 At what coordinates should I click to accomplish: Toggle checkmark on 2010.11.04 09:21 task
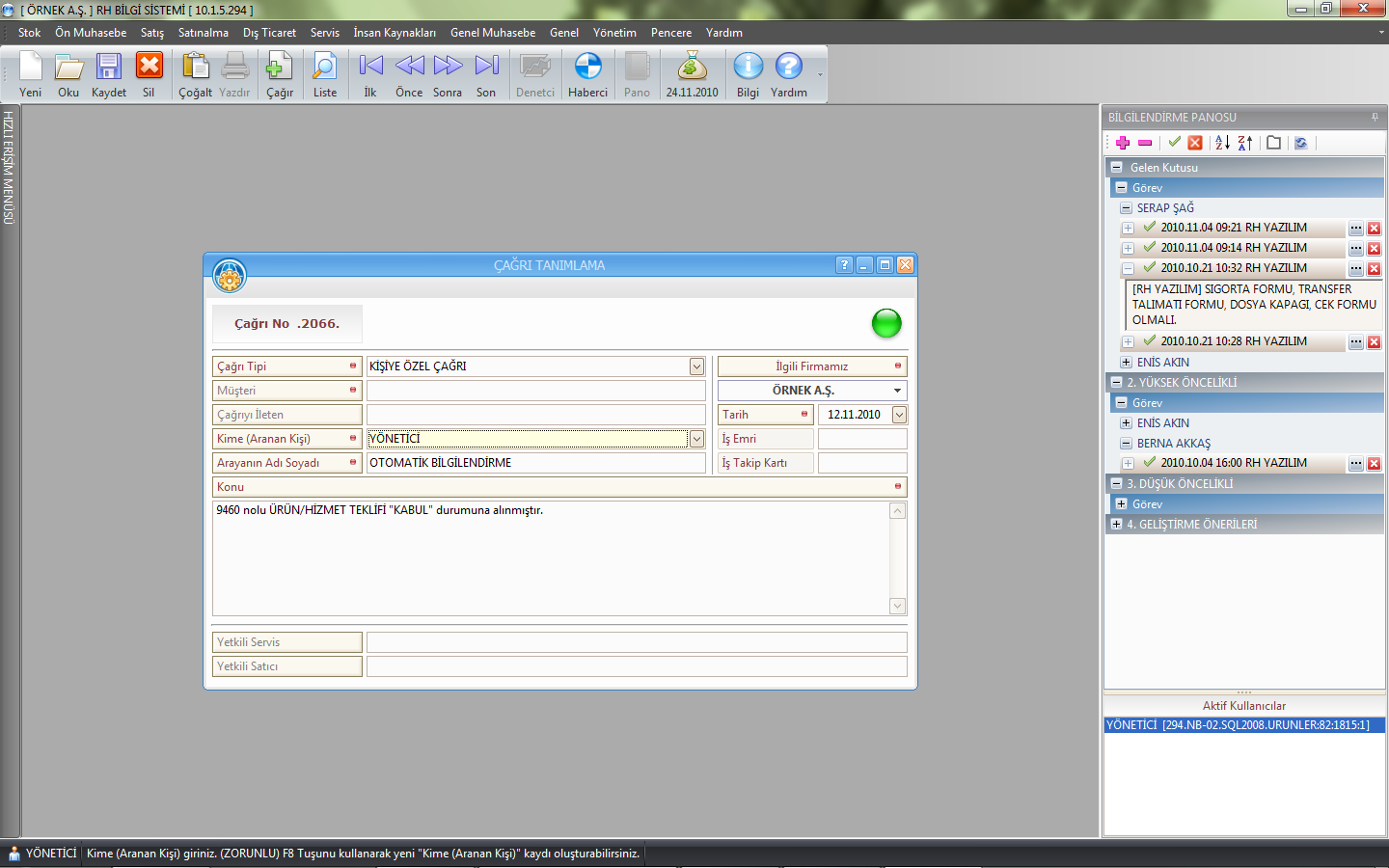click(1149, 228)
